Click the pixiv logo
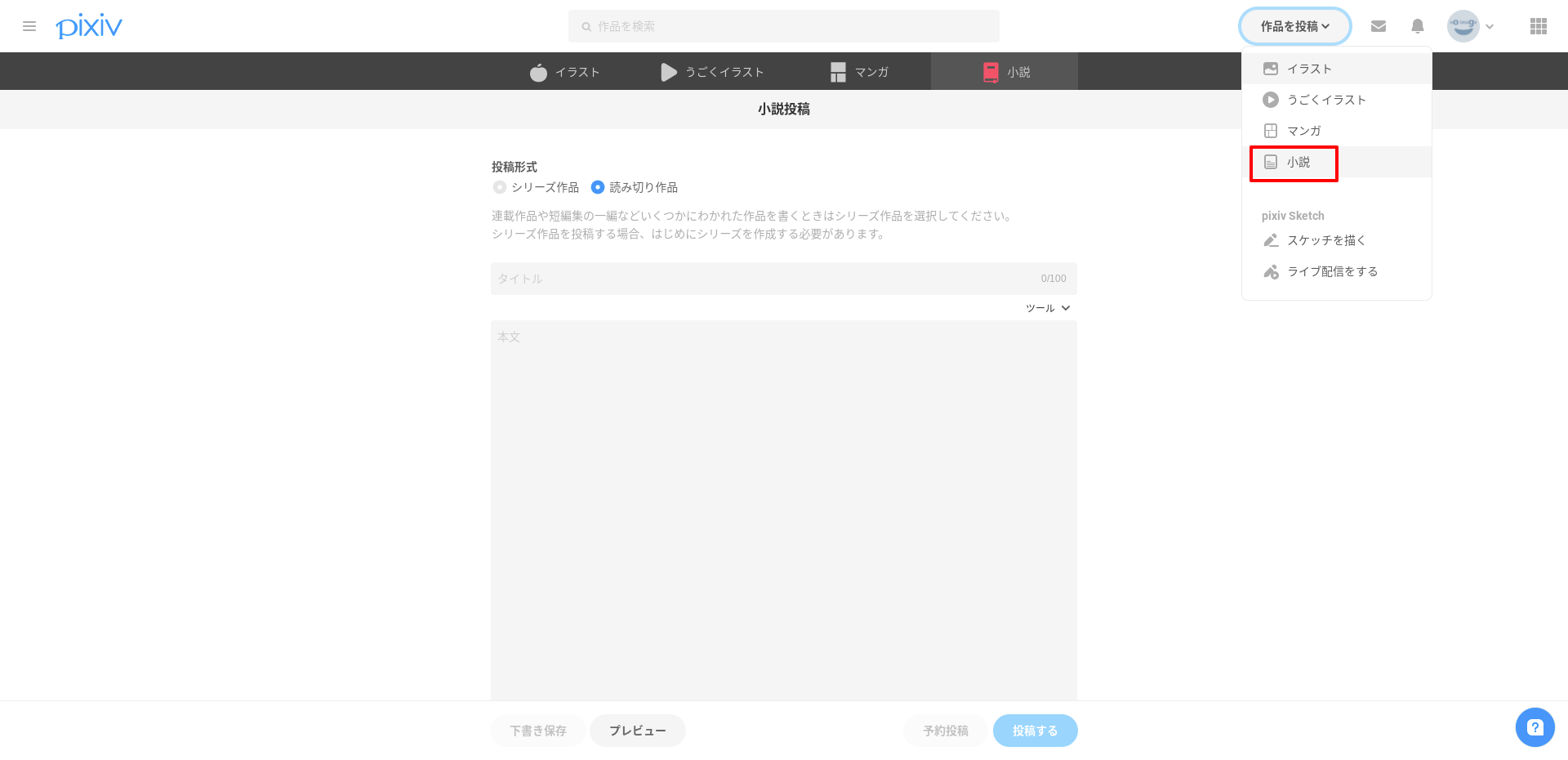Screen dimensions: 1568x760 89,26
